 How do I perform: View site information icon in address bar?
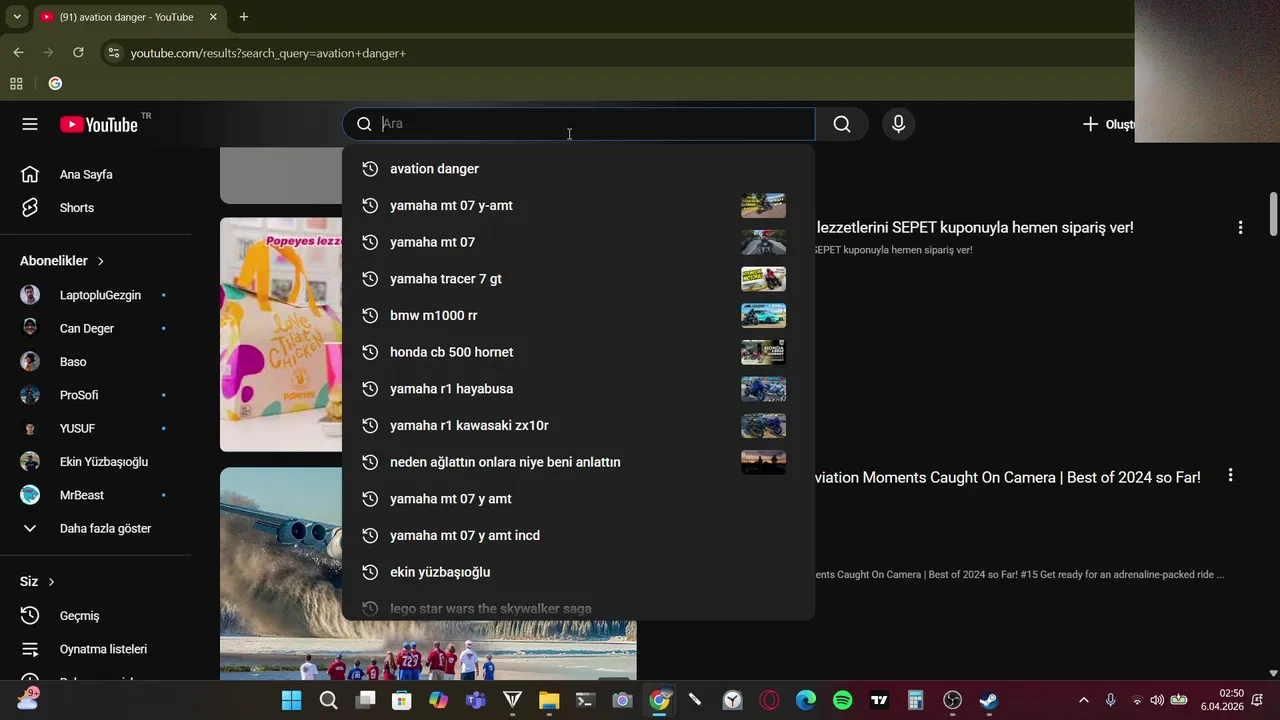[x=114, y=53]
